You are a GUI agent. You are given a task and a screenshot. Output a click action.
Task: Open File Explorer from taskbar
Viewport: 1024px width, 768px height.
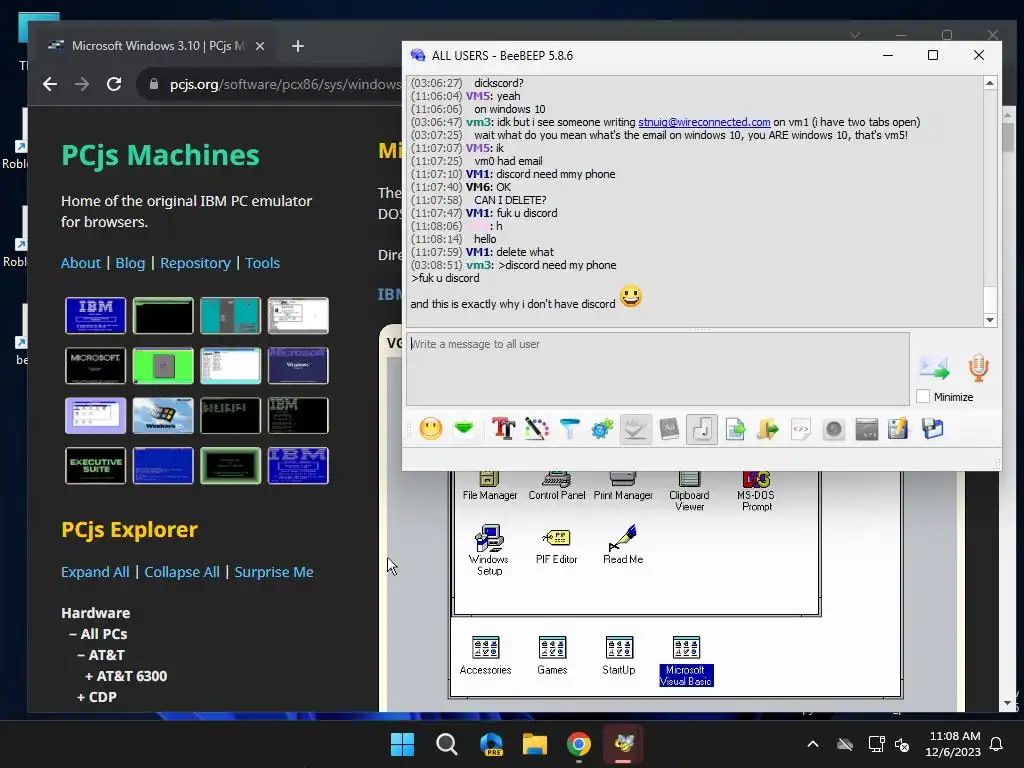[x=535, y=744]
